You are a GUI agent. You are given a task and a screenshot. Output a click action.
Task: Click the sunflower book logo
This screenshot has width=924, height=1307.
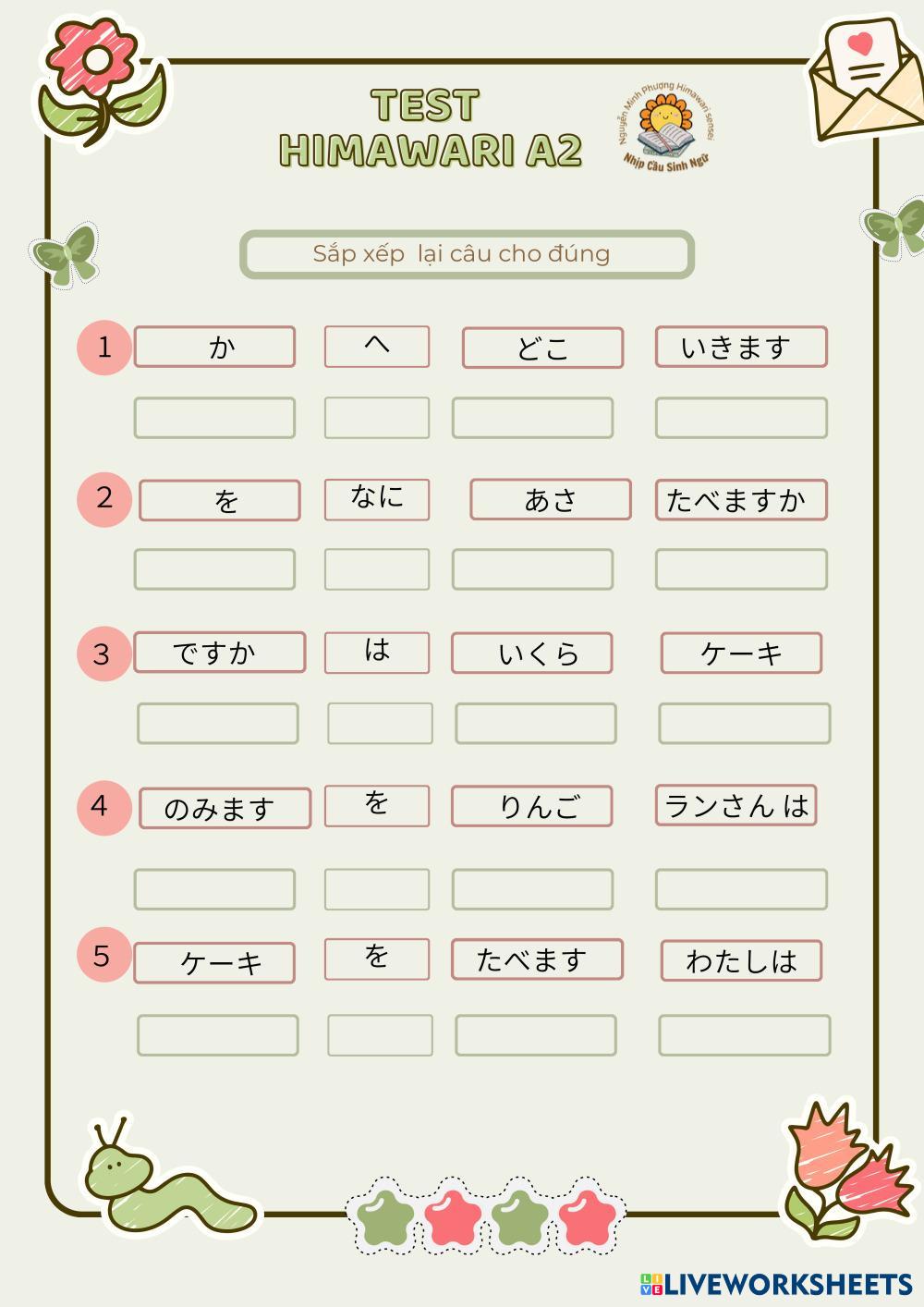click(x=665, y=131)
